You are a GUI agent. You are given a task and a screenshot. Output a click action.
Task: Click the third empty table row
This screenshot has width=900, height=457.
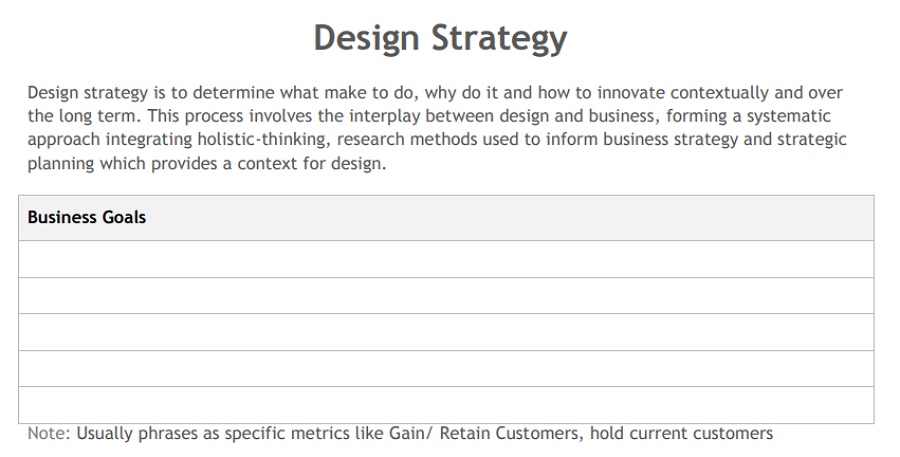point(446,332)
